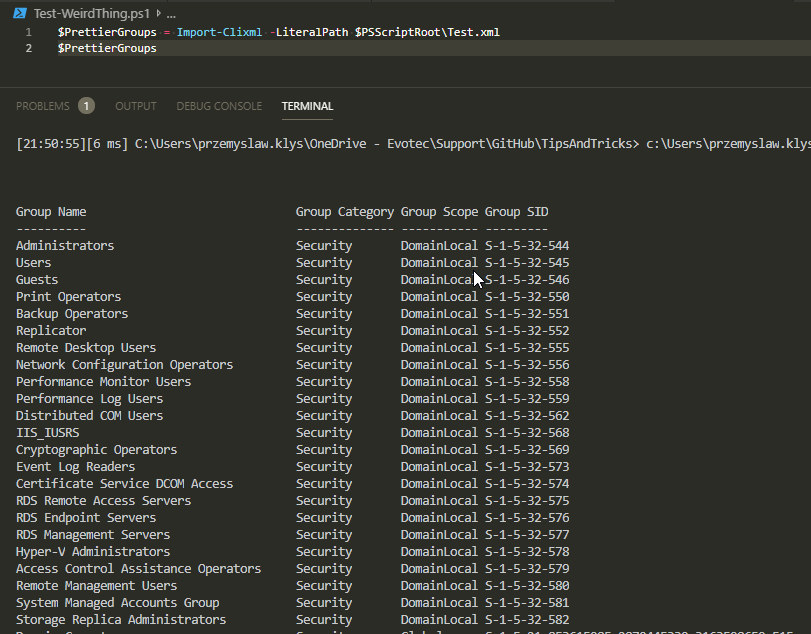Open the DEBUG CONSOLE tab
This screenshot has width=811, height=634.
point(219,105)
